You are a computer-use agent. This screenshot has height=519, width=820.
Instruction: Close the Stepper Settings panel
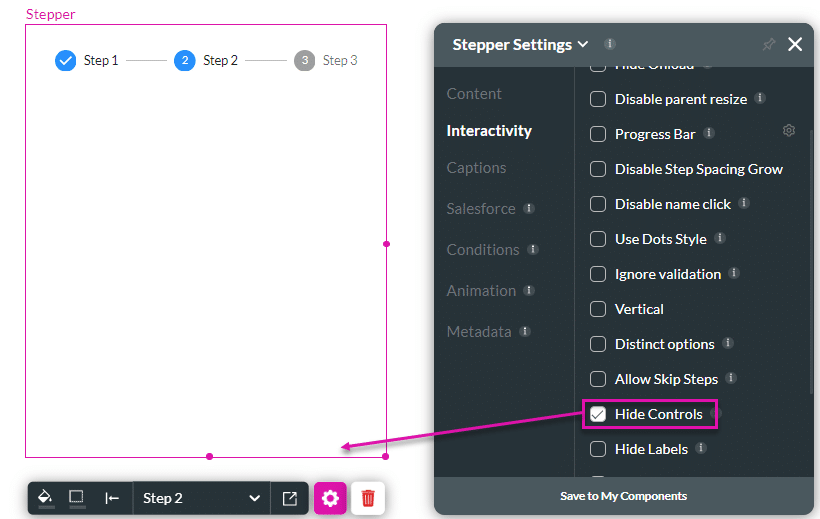pyautogui.click(x=795, y=44)
